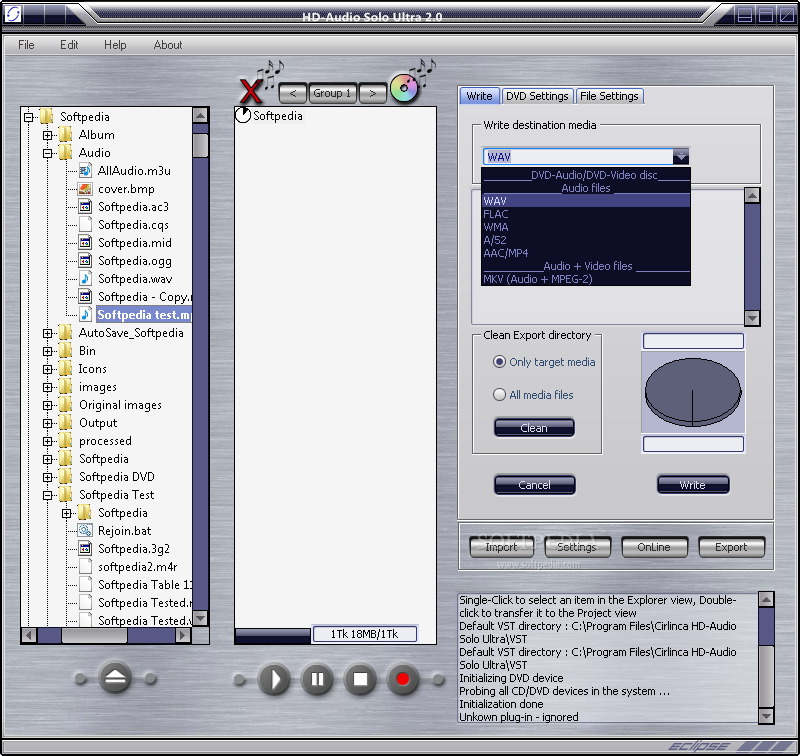Collapse the root Softpedia tree node
The height and width of the screenshot is (756, 800).
click(29, 117)
